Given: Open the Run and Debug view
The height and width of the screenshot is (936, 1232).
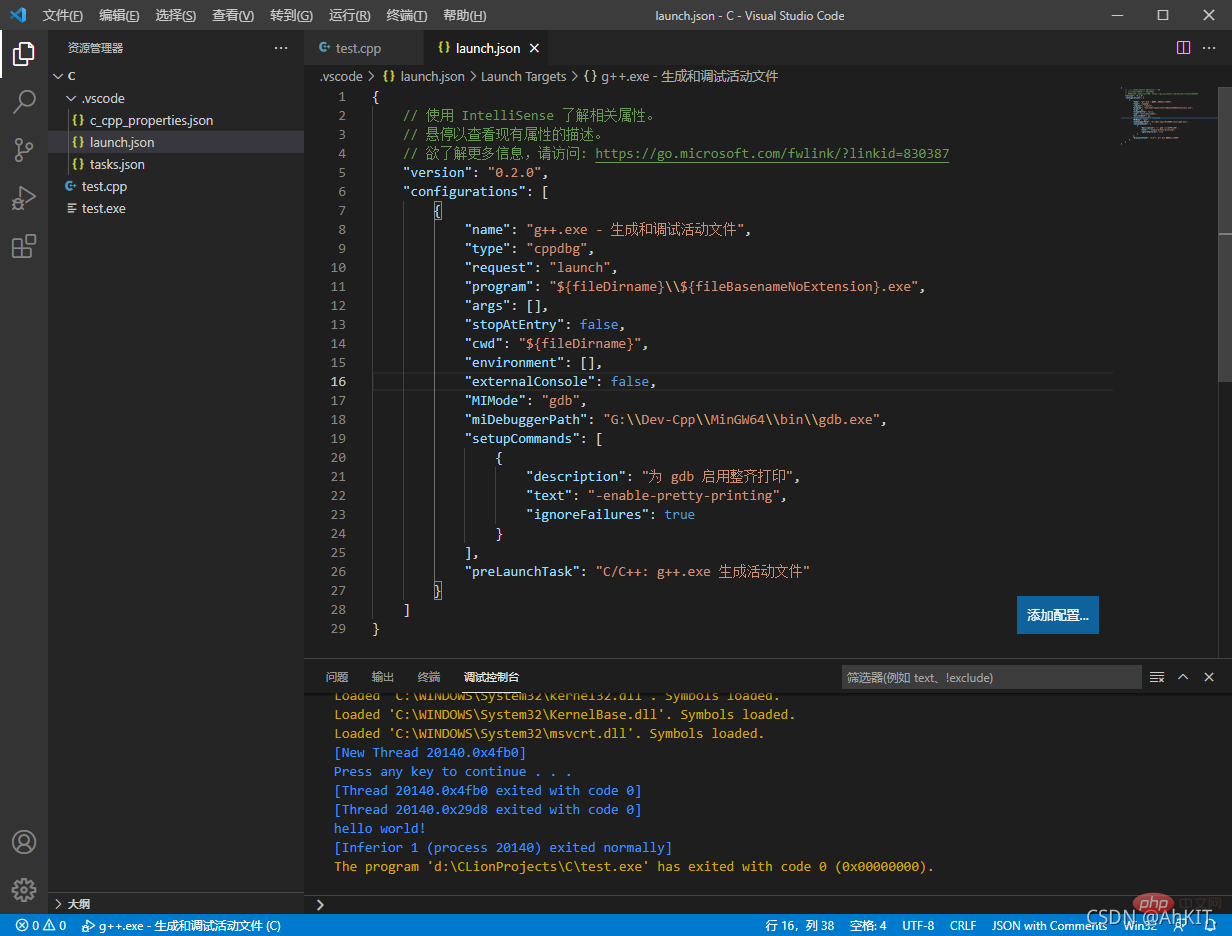Looking at the screenshot, I should (x=24, y=198).
